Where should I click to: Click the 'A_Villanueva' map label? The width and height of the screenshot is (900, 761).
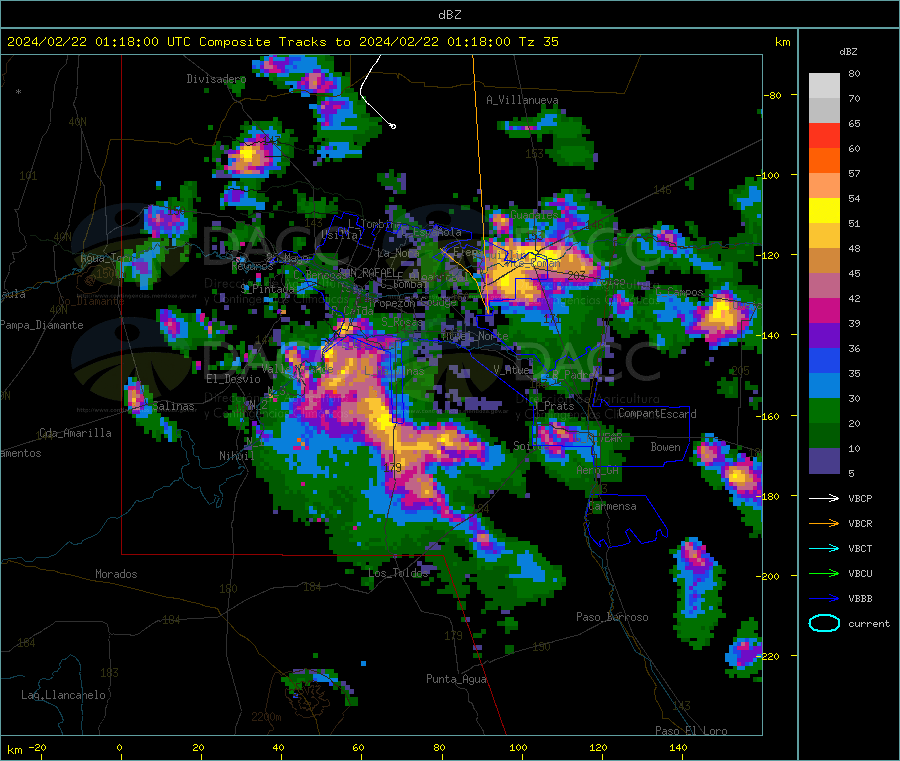point(522,100)
